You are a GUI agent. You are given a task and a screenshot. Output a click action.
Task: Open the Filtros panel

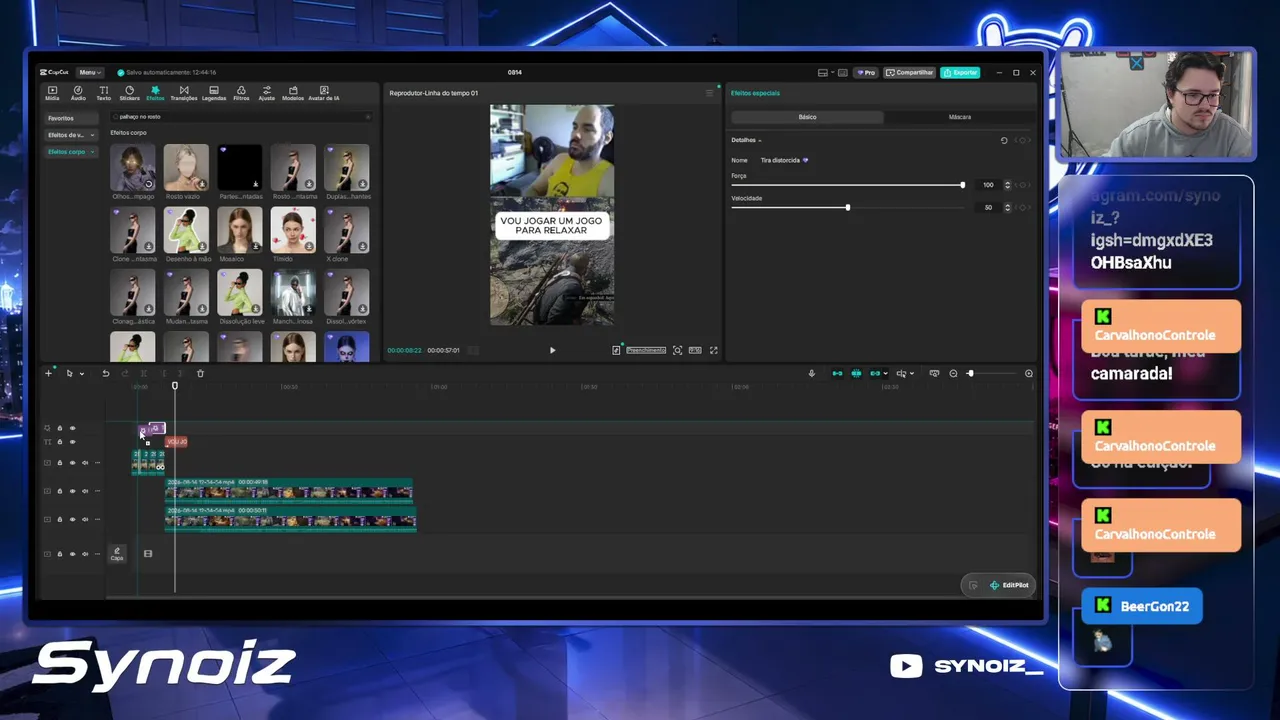click(241, 93)
